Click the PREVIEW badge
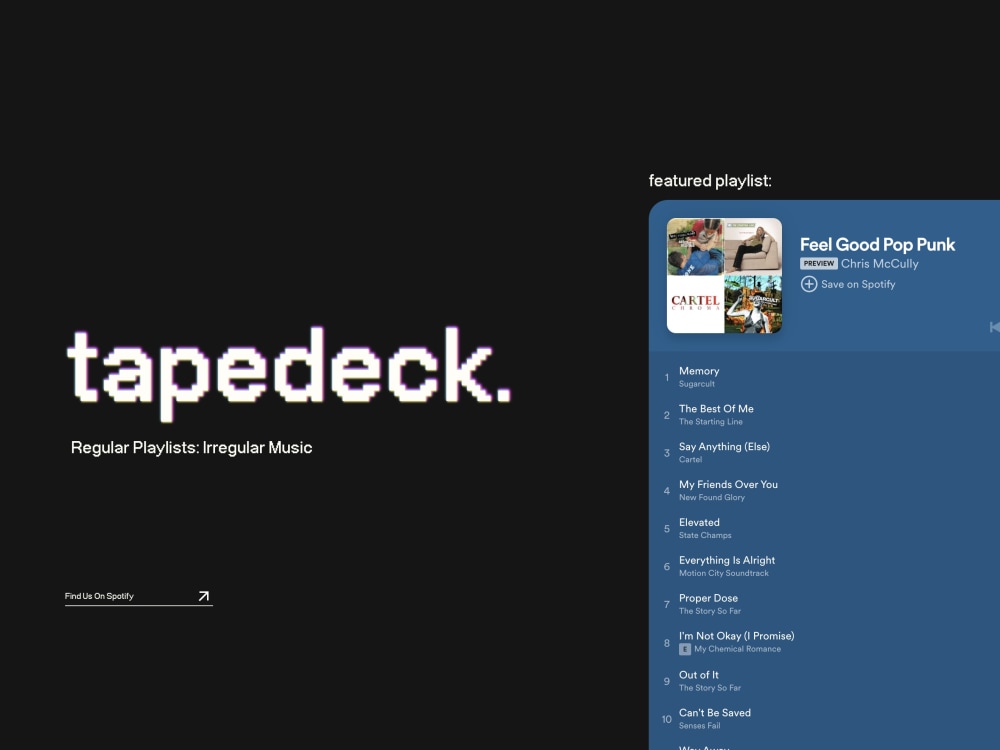The height and width of the screenshot is (750, 1000). pyautogui.click(x=818, y=263)
